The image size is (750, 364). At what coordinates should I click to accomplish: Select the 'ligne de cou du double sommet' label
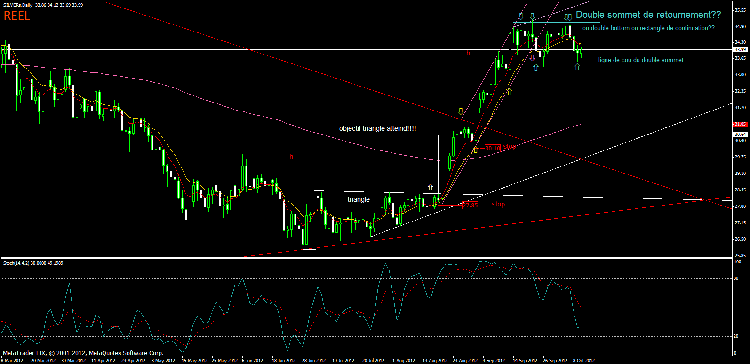pyautogui.click(x=640, y=60)
